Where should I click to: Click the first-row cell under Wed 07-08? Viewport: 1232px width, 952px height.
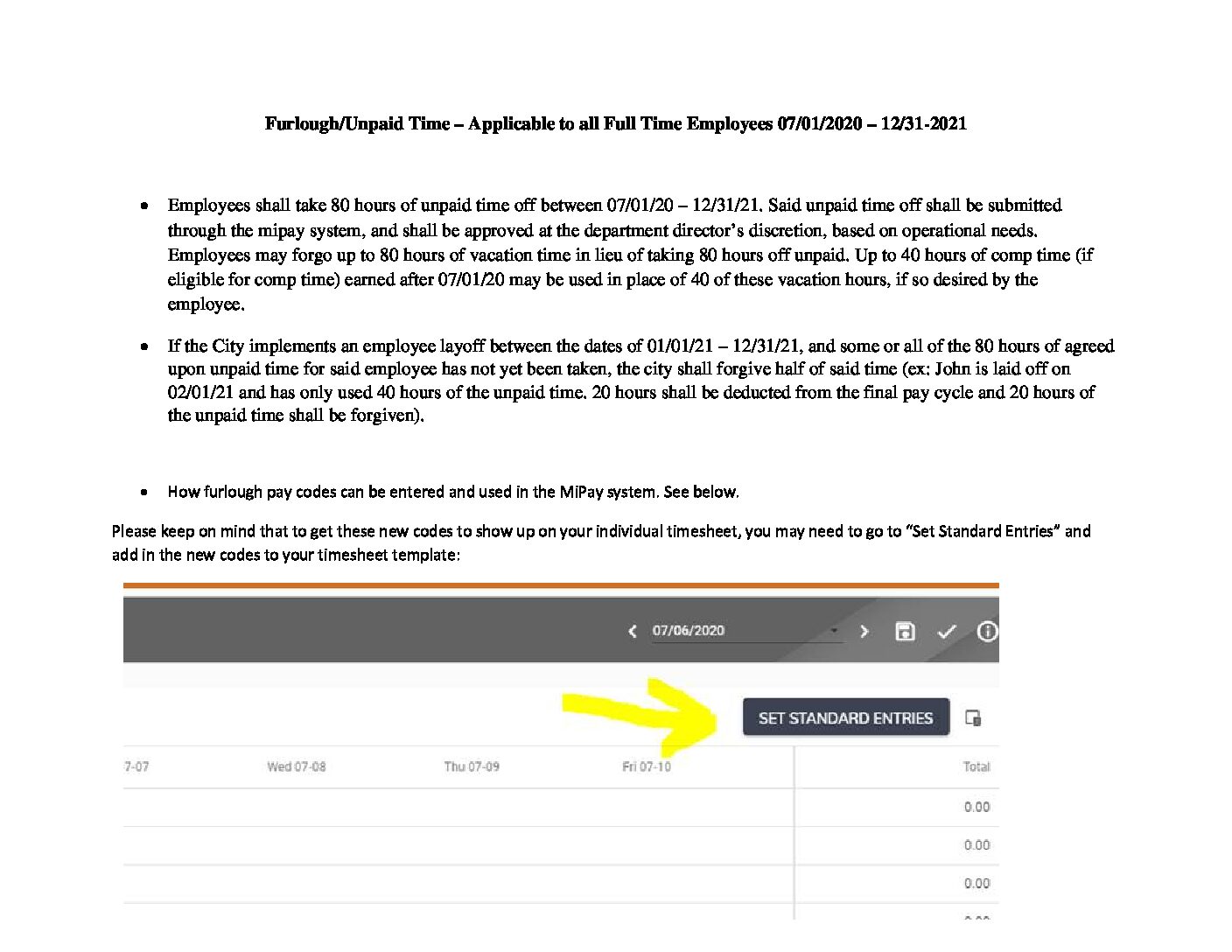(296, 807)
